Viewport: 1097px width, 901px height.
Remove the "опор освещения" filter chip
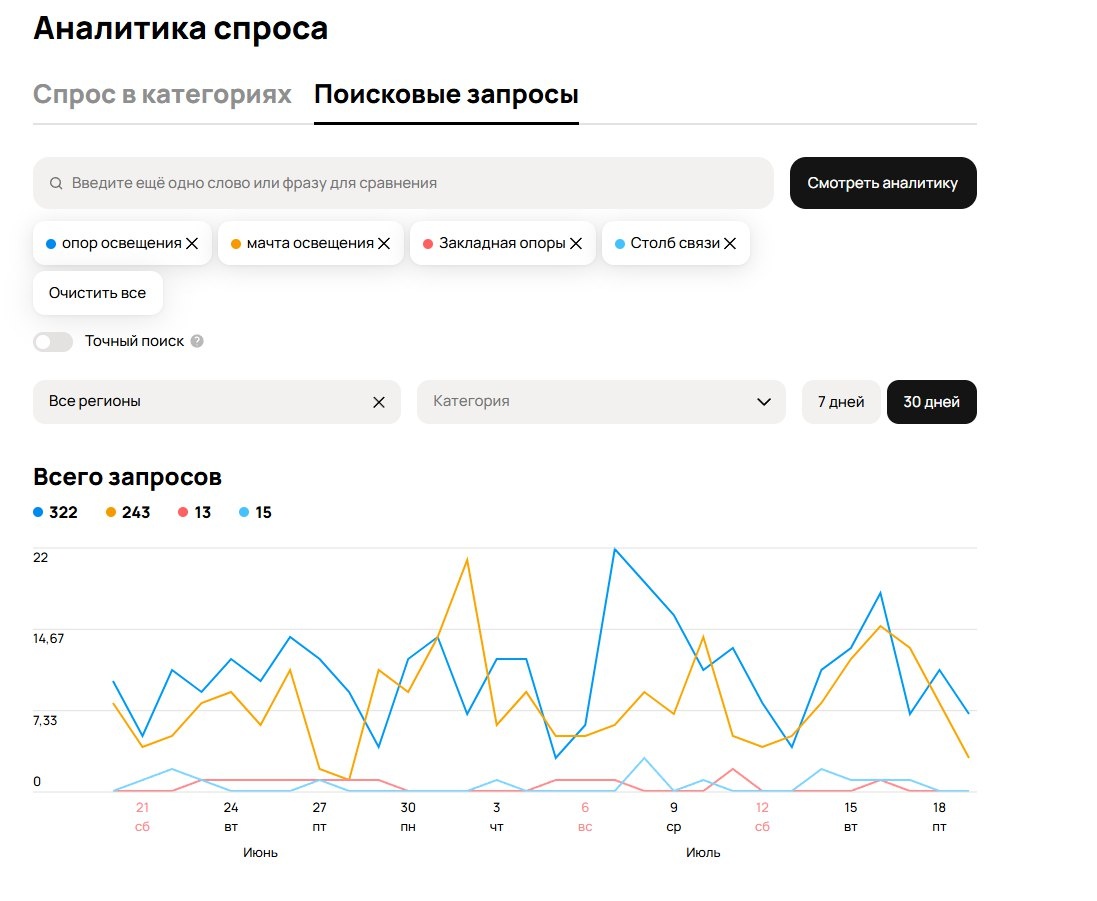(191, 242)
